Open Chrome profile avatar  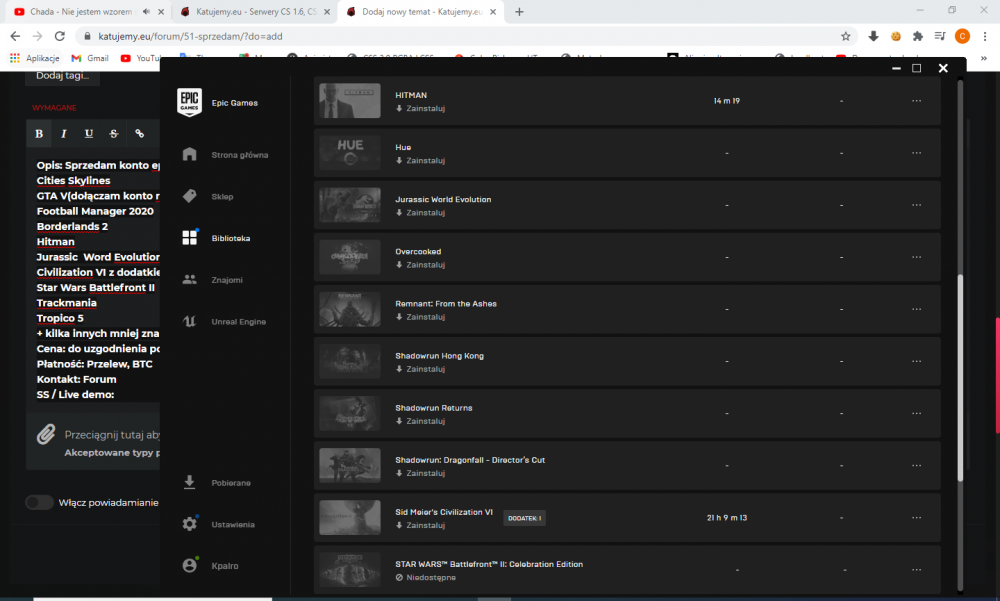[962, 36]
